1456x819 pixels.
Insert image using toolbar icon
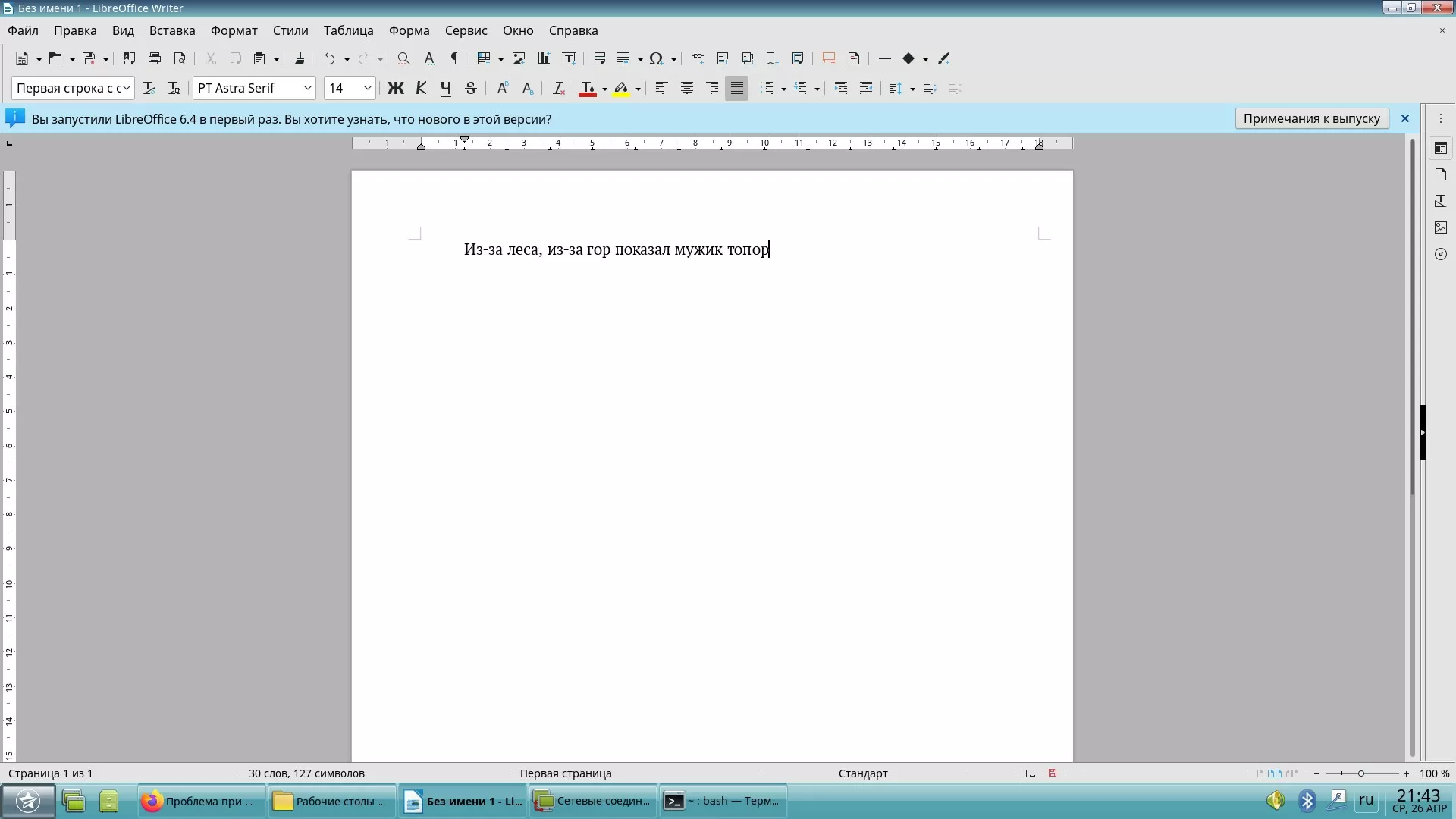(x=519, y=58)
